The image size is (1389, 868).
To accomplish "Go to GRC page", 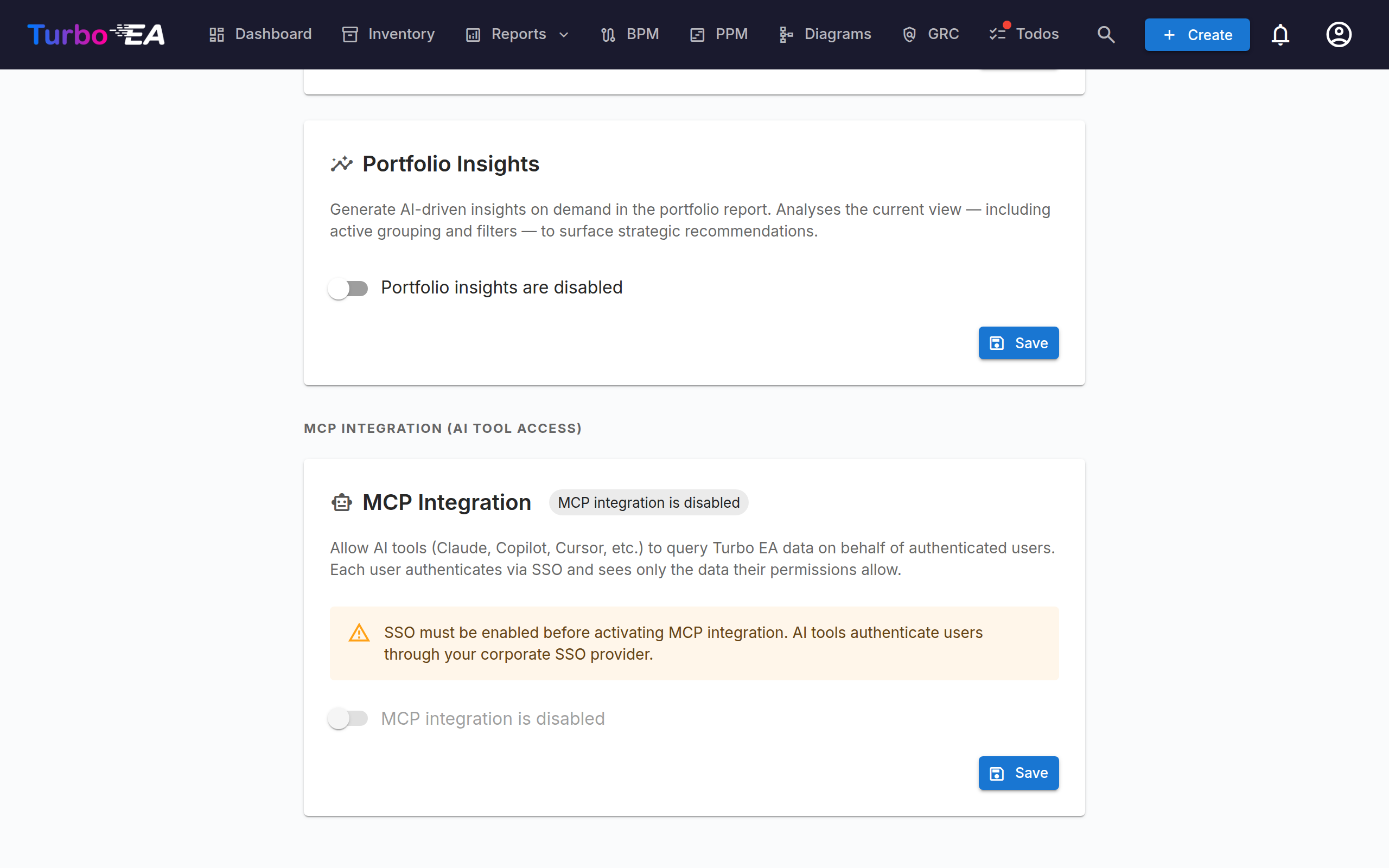I will click(x=931, y=34).
